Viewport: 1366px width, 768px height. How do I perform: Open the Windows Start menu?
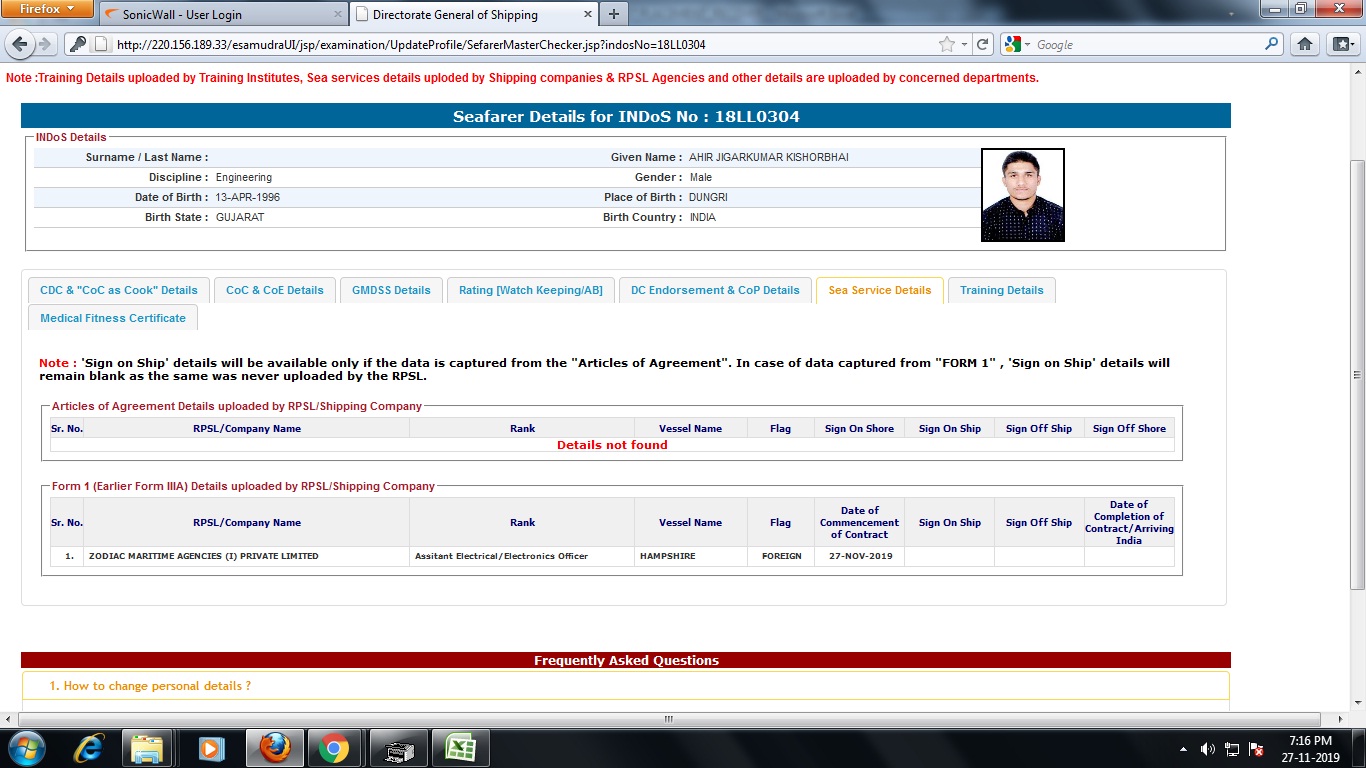pos(25,747)
